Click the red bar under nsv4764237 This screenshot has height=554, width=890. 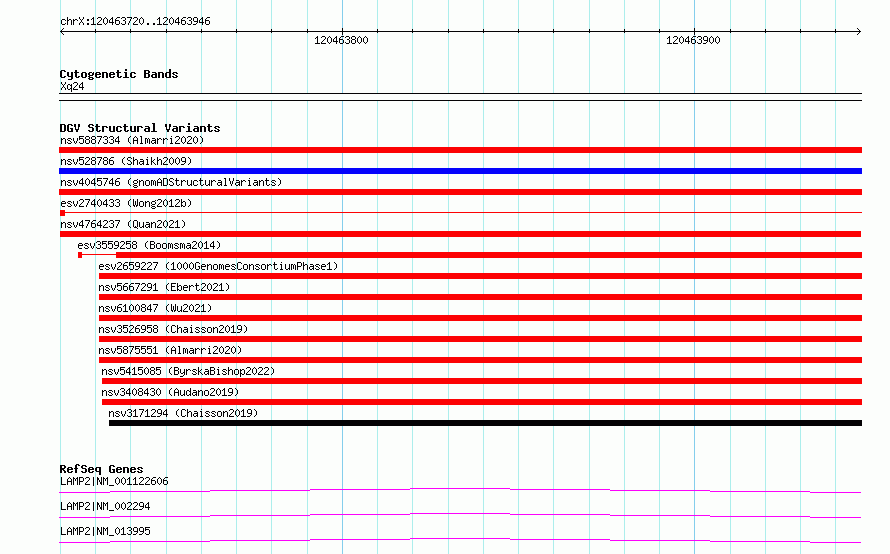tap(460, 234)
